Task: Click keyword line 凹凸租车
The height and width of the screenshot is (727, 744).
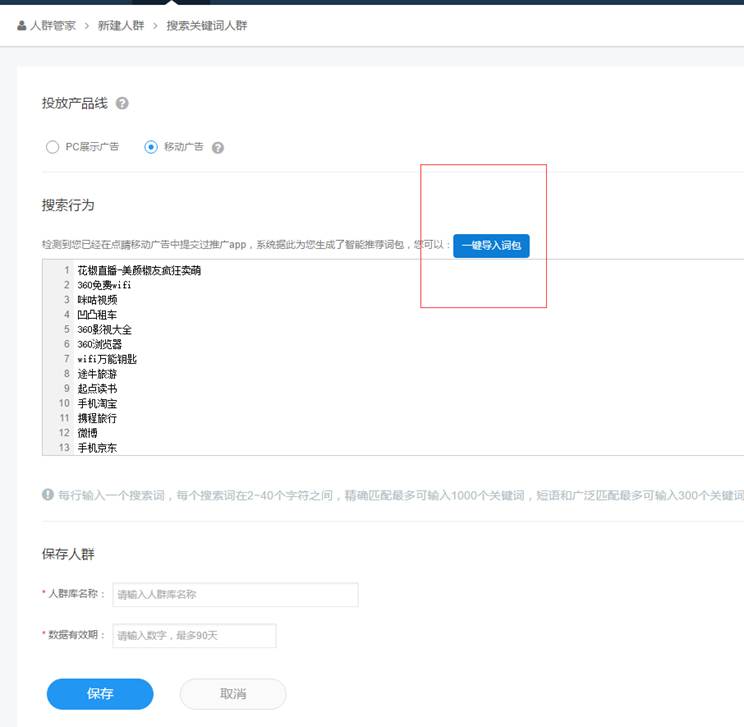Action: (x=97, y=315)
